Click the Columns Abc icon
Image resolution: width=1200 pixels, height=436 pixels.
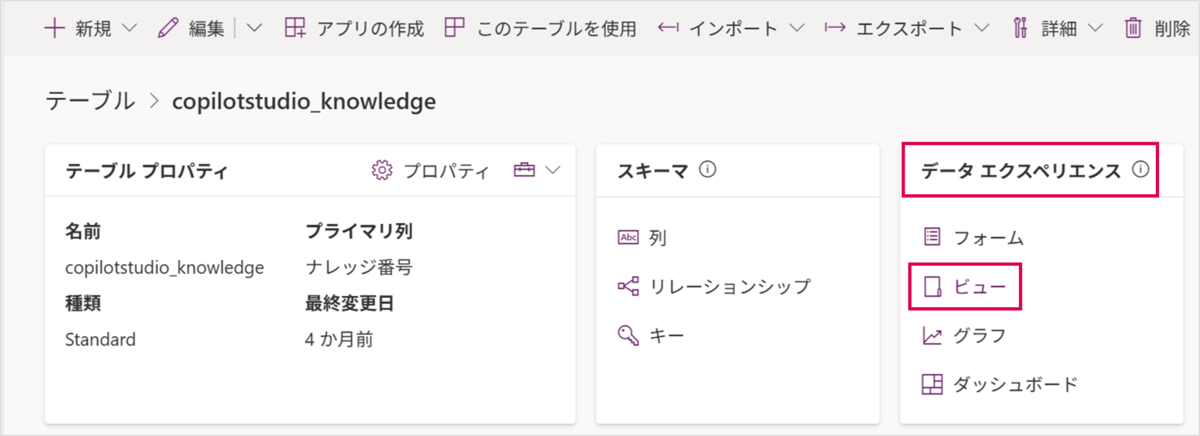pyautogui.click(x=628, y=238)
